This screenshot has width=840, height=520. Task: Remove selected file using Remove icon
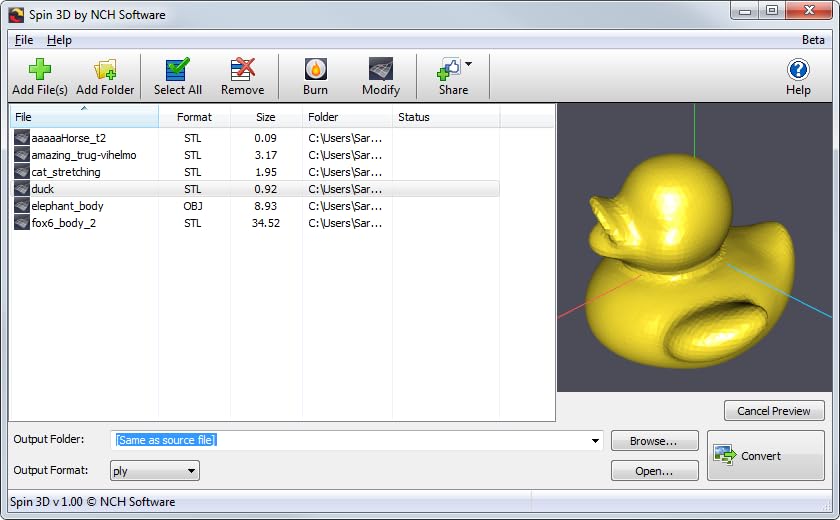(242, 69)
